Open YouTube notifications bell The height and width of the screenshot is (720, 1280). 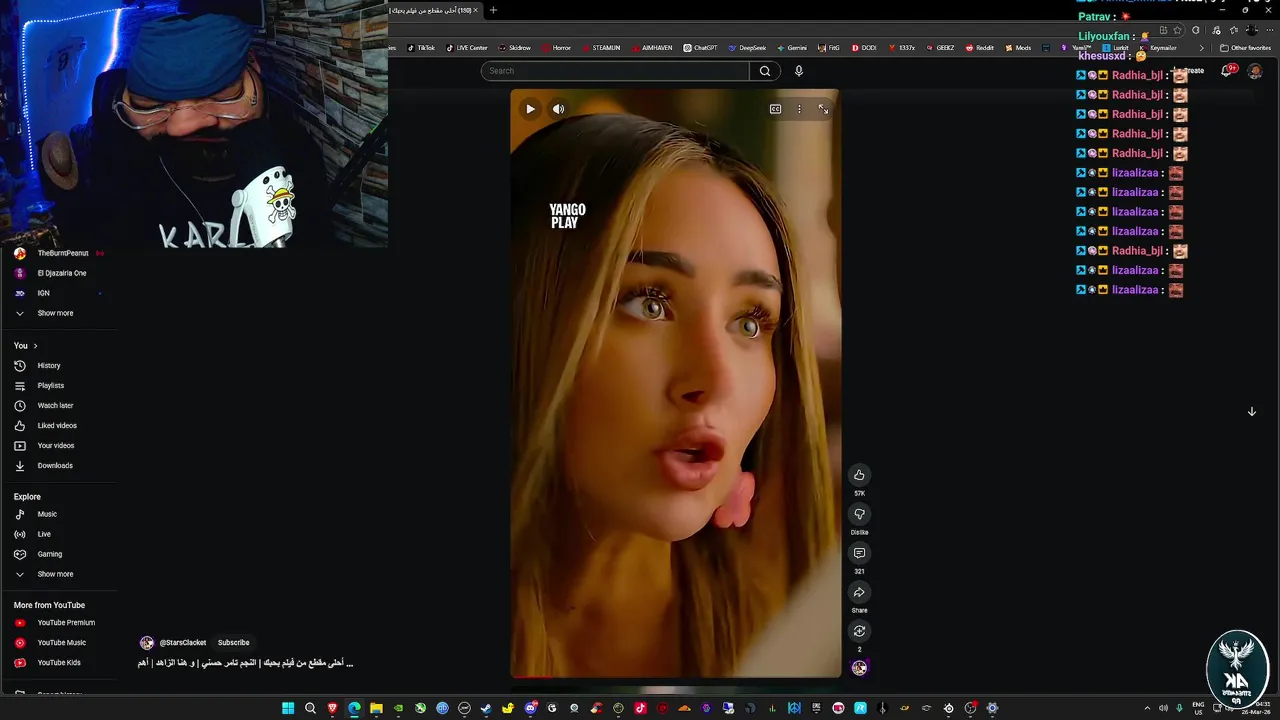tap(1226, 71)
